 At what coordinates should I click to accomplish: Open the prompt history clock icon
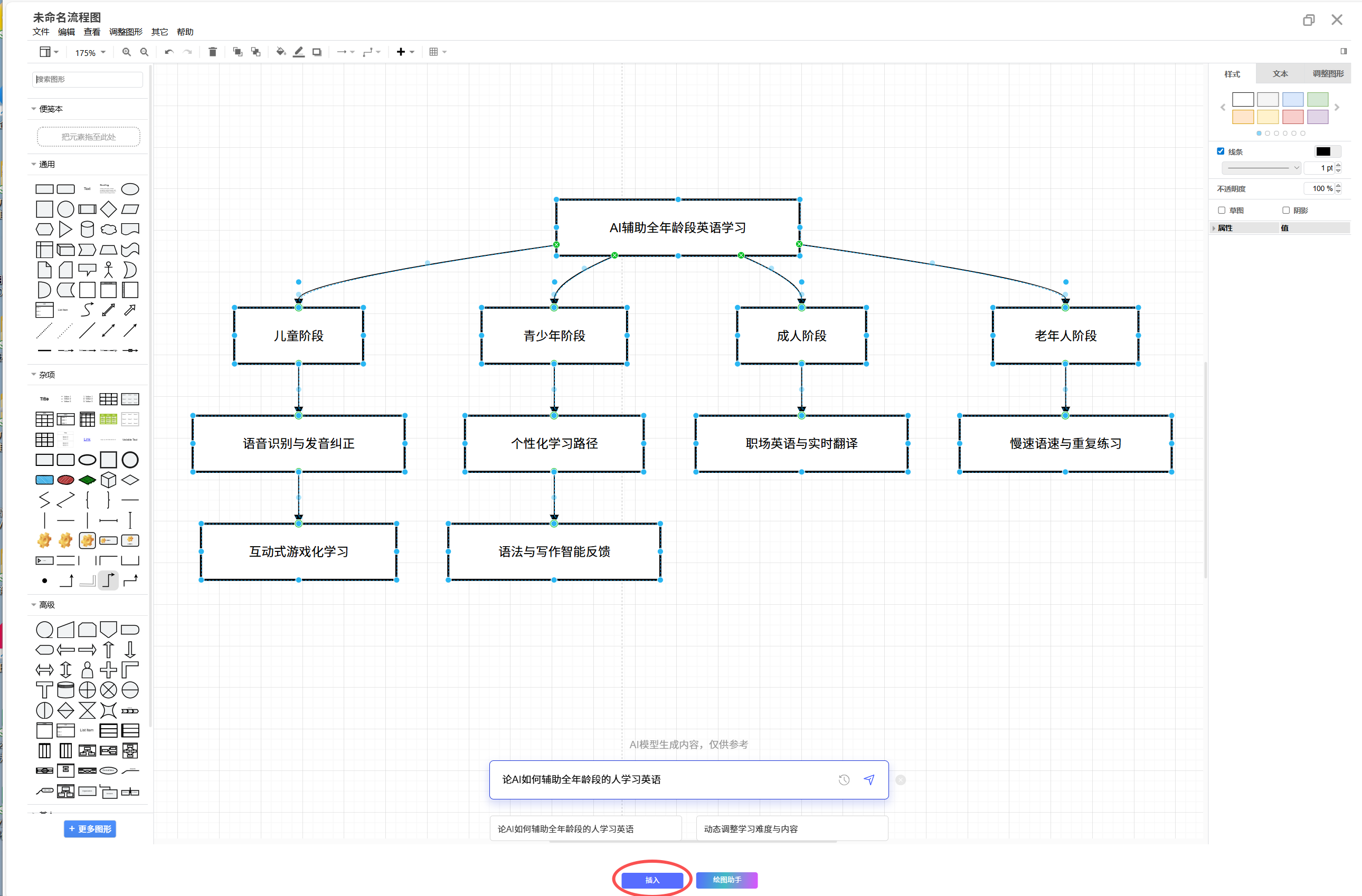tap(844, 779)
